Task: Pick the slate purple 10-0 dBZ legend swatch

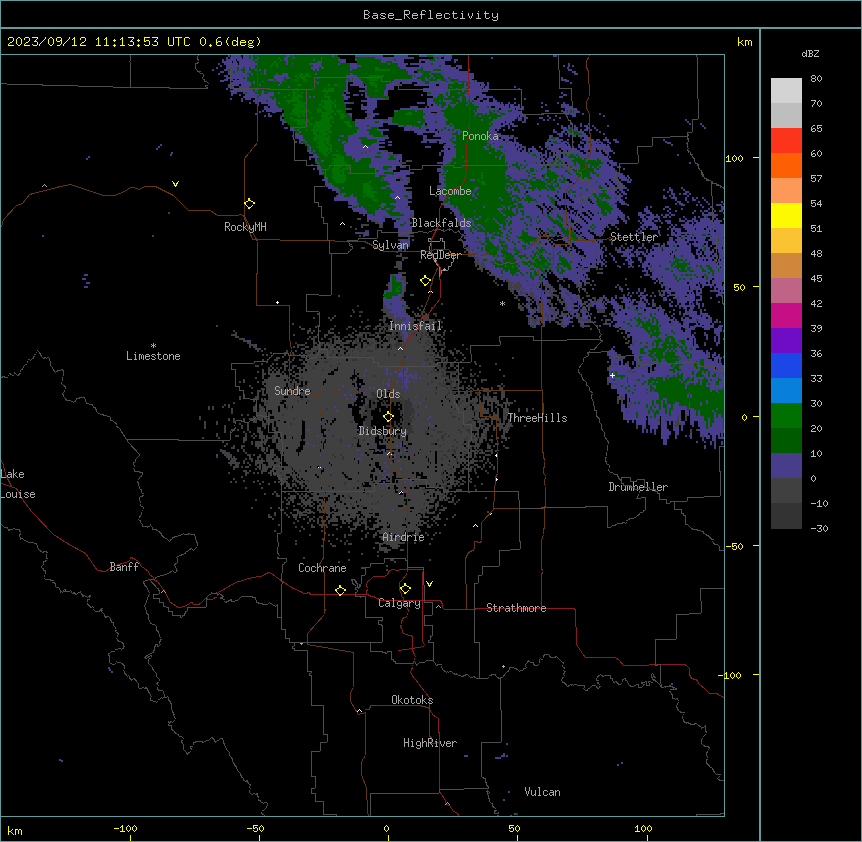Action: click(x=786, y=466)
